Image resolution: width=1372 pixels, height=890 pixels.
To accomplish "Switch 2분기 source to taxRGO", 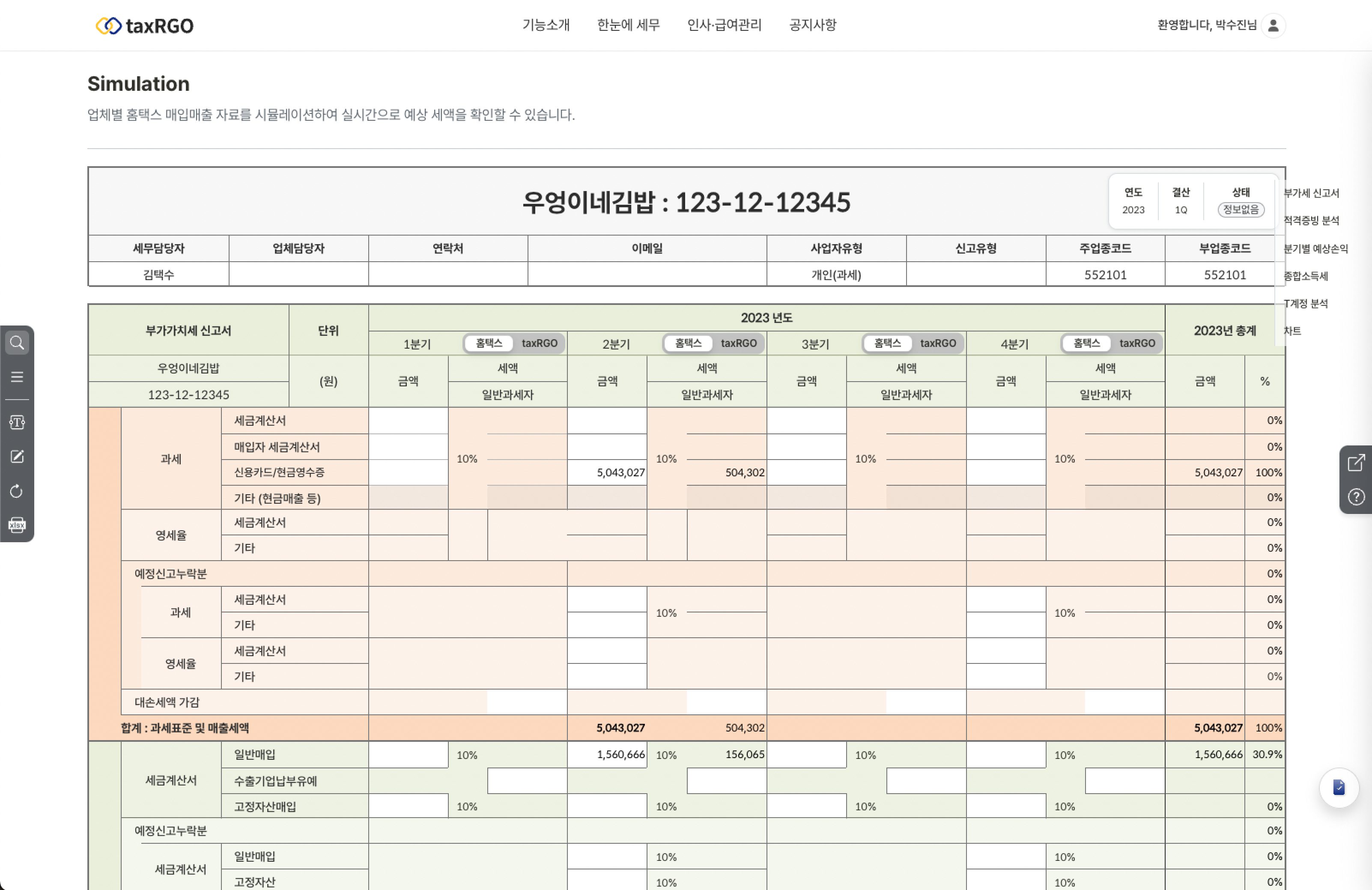I will click(x=739, y=343).
